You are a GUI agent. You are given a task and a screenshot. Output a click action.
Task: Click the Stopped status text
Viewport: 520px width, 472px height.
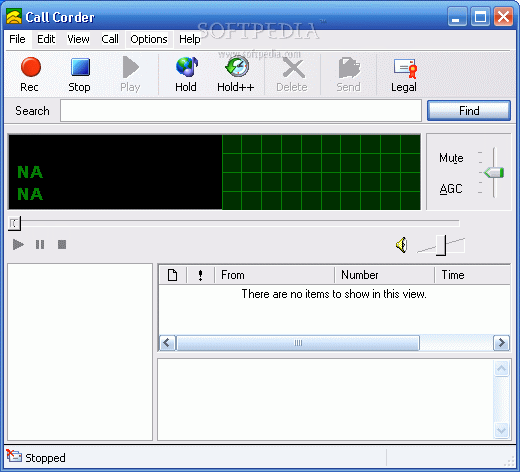pyautogui.click(x=45, y=458)
